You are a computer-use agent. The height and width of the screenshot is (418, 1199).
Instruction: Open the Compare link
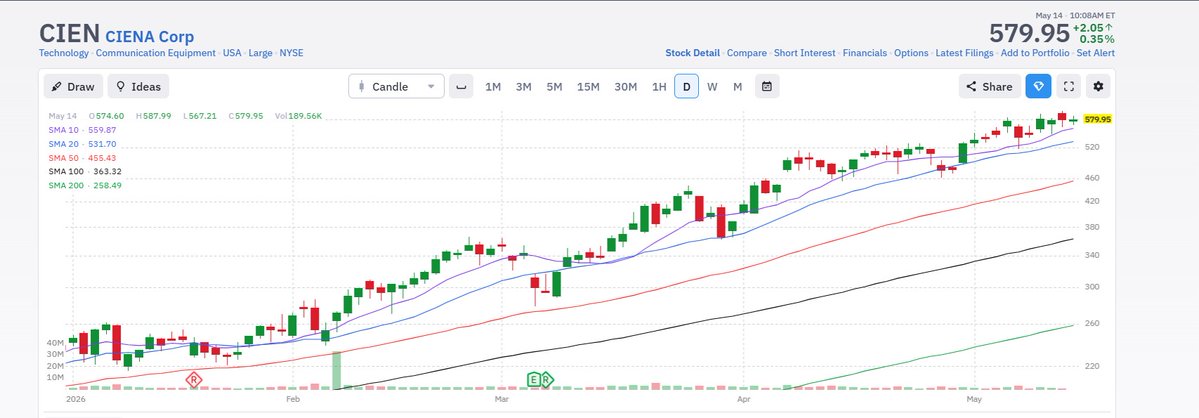click(746, 53)
